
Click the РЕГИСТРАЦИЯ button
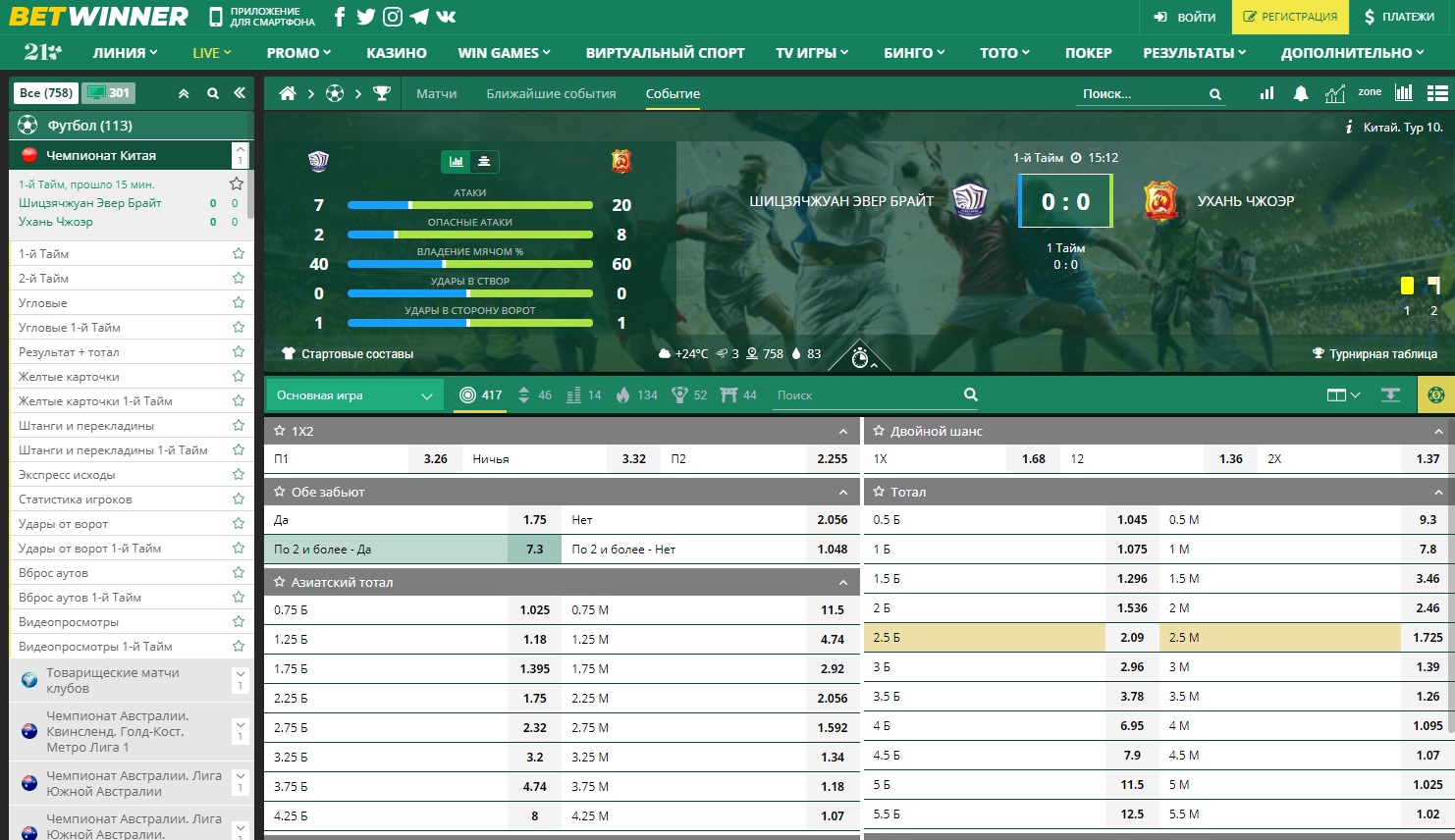click(x=1290, y=17)
